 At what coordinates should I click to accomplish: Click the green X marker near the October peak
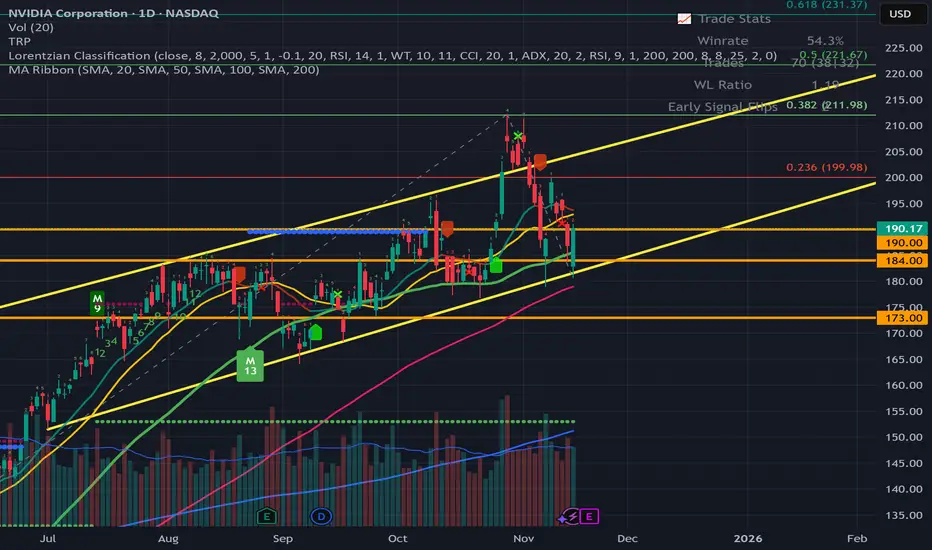pyautogui.click(x=518, y=137)
